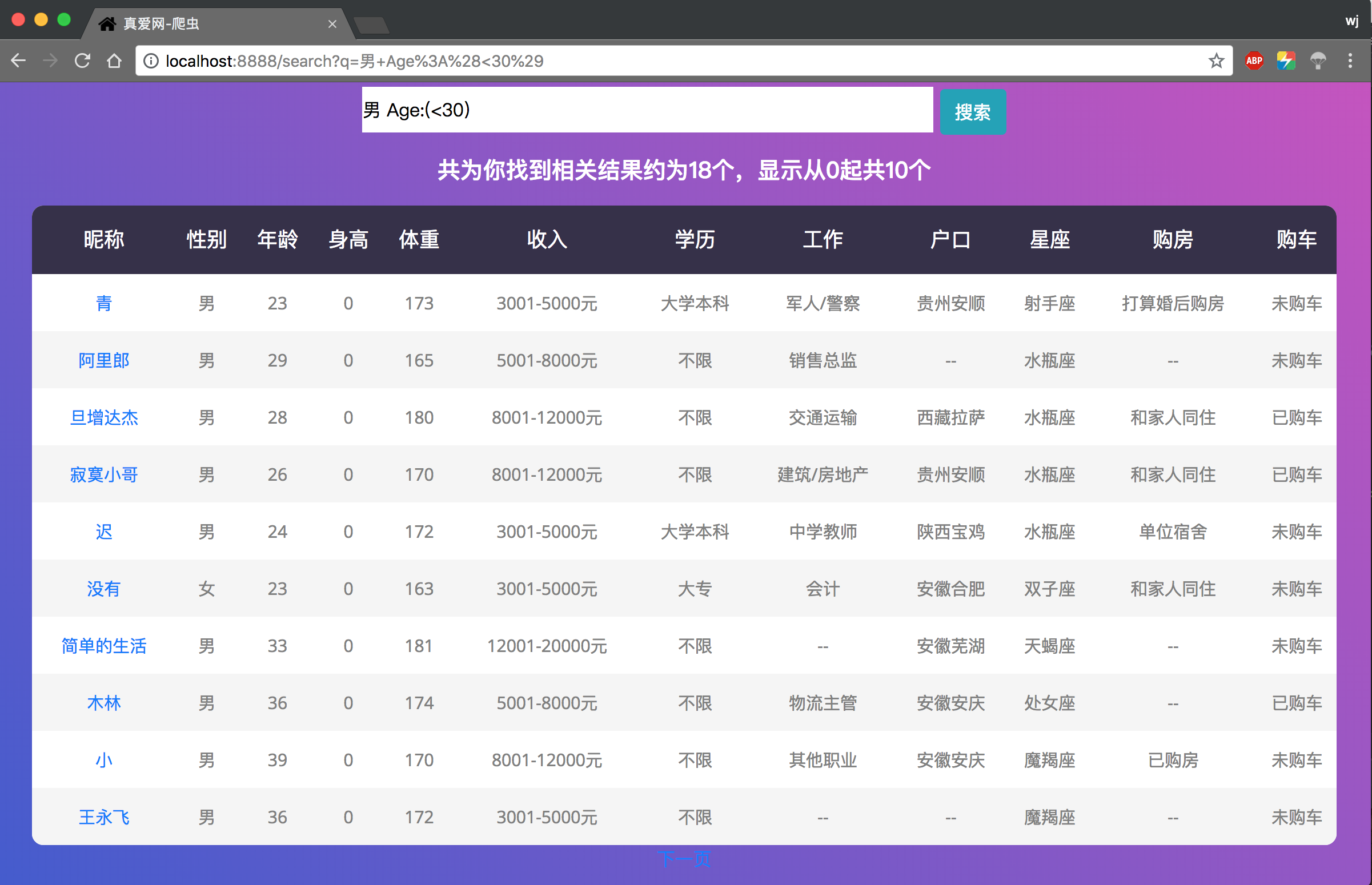This screenshot has height=885, width=1372.
Task: Click the search query input field
Action: pos(647,110)
